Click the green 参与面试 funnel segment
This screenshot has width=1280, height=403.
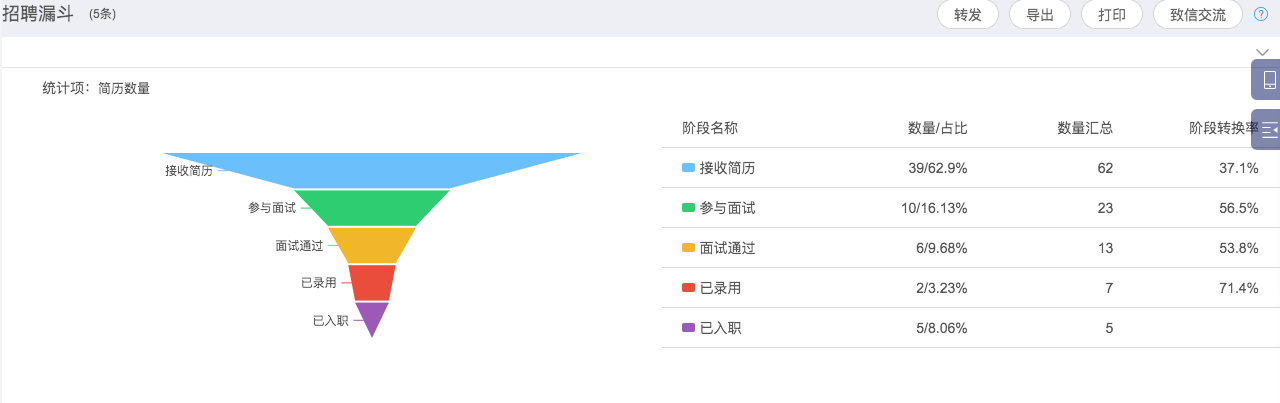tap(372, 207)
